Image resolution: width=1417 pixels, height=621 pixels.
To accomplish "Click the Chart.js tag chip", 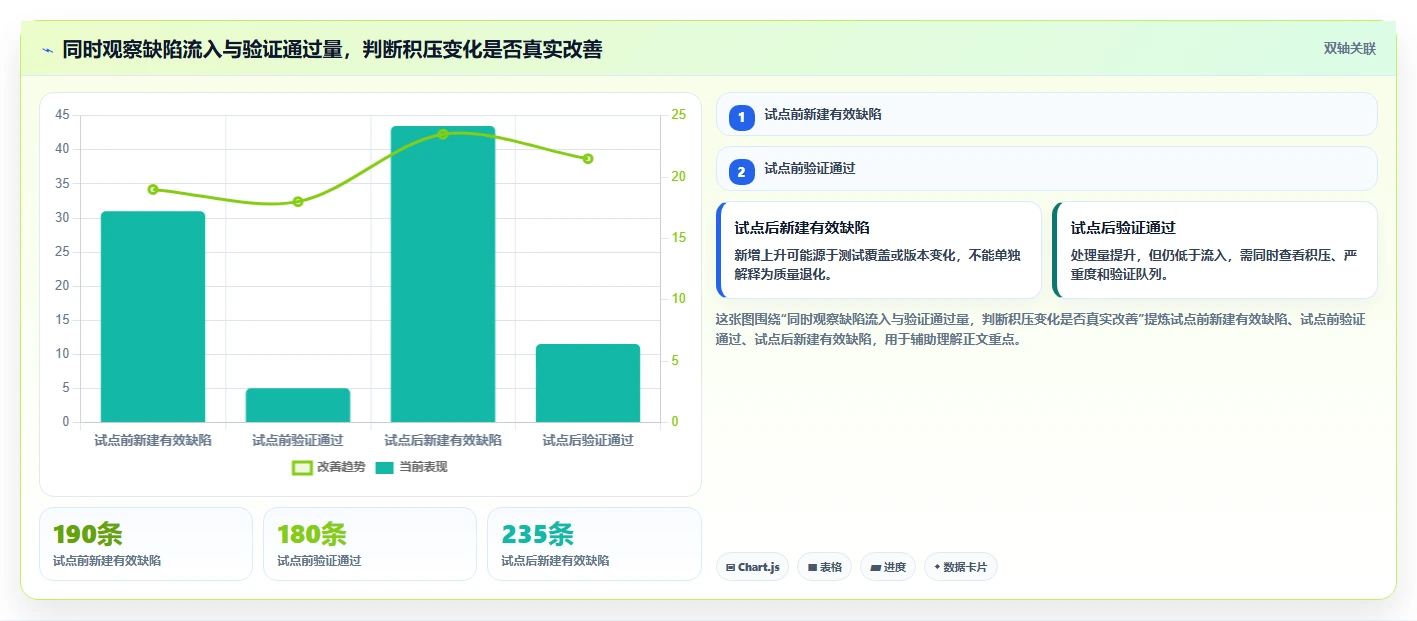I will click(x=752, y=567).
